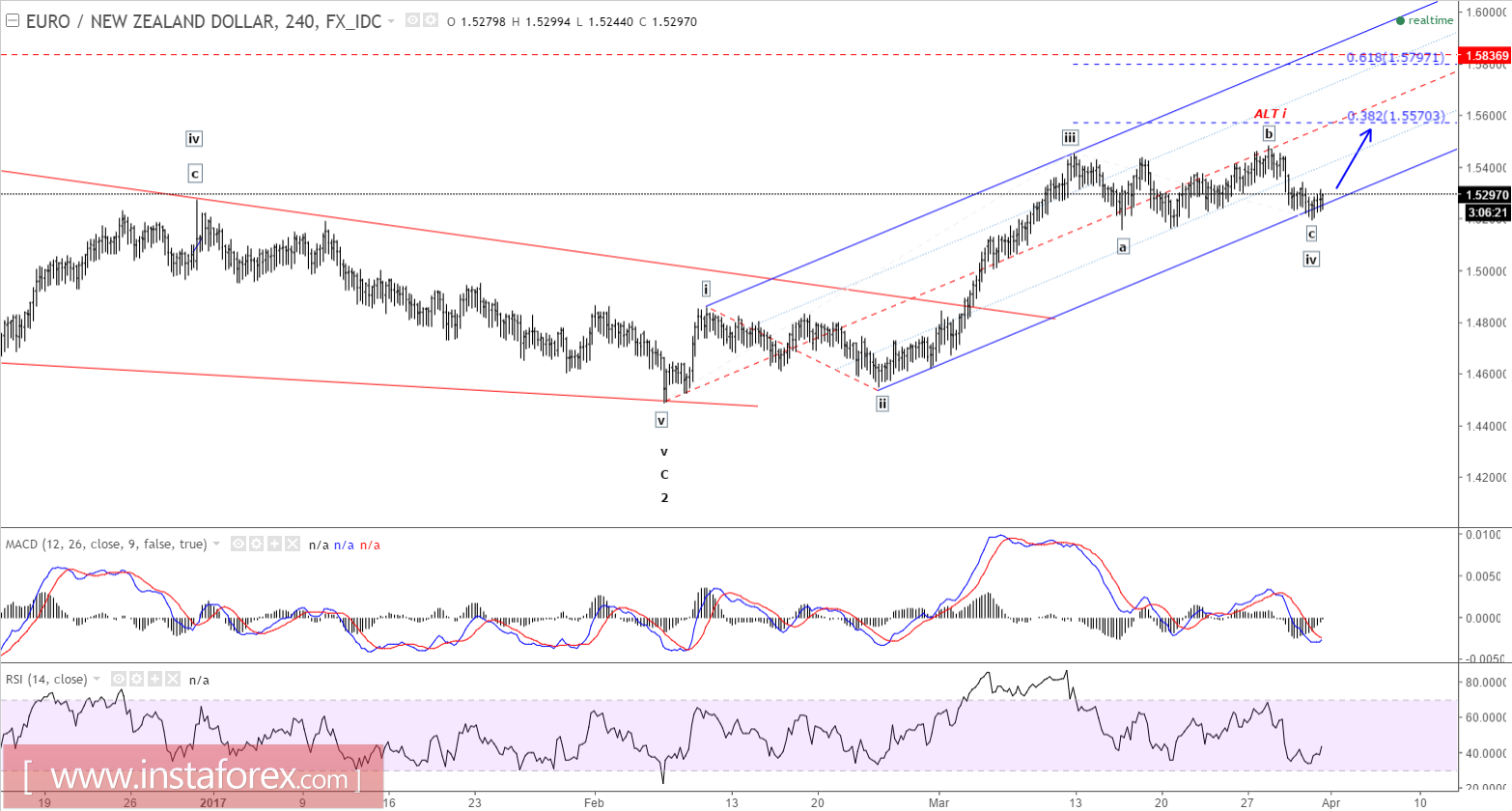1512x811 pixels.
Task: Expand the RSI legend dropdown arrow
Action: coord(98,679)
